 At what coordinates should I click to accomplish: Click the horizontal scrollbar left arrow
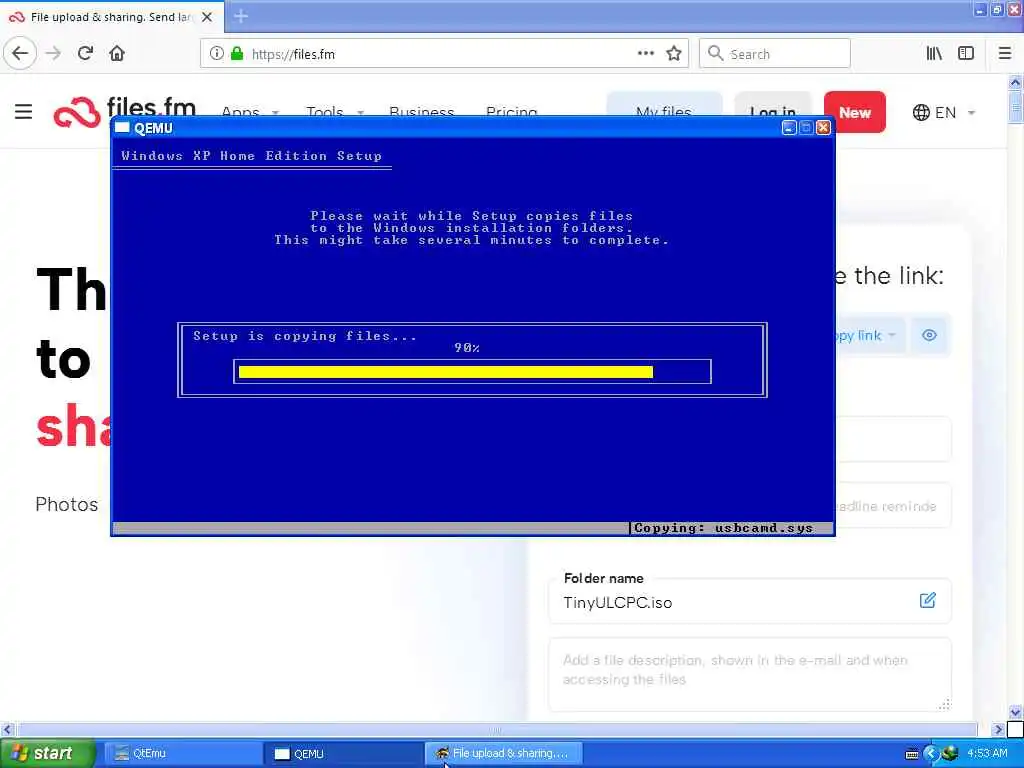point(7,729)
